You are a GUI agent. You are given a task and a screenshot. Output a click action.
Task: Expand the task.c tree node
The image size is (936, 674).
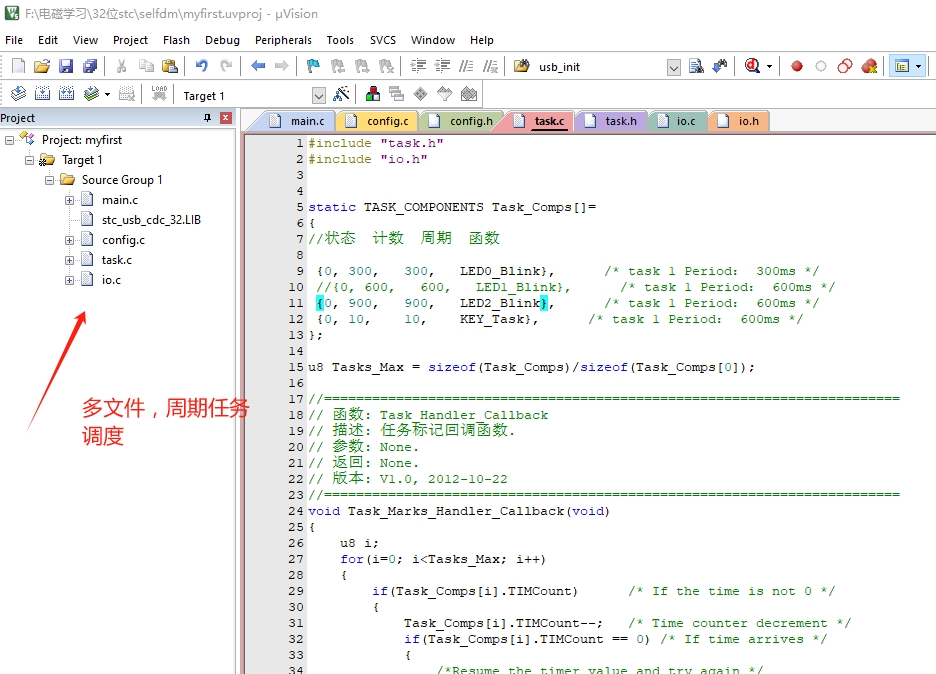[x=69, y=260]
